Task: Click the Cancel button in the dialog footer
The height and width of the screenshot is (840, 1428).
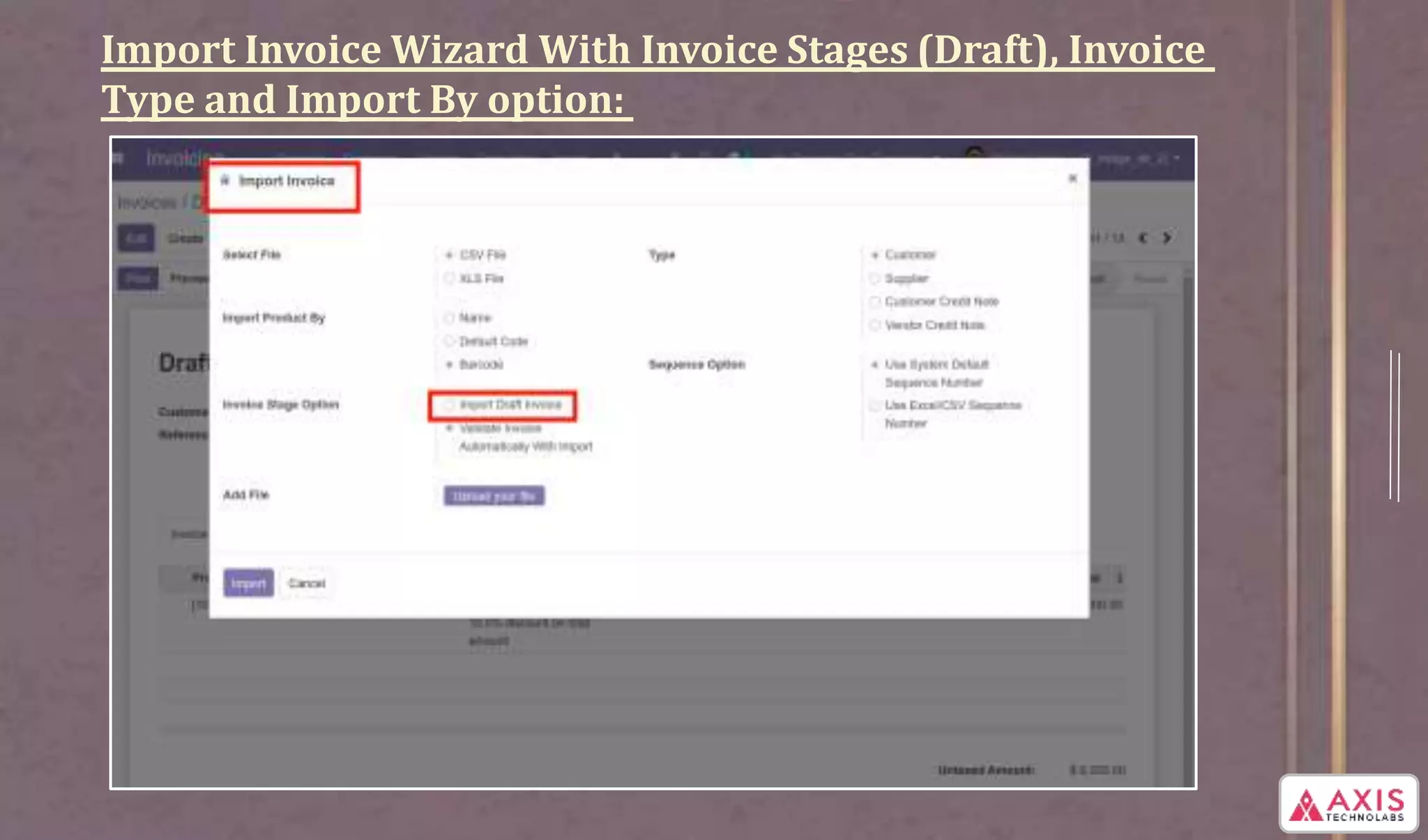Action: click(307, 583)
